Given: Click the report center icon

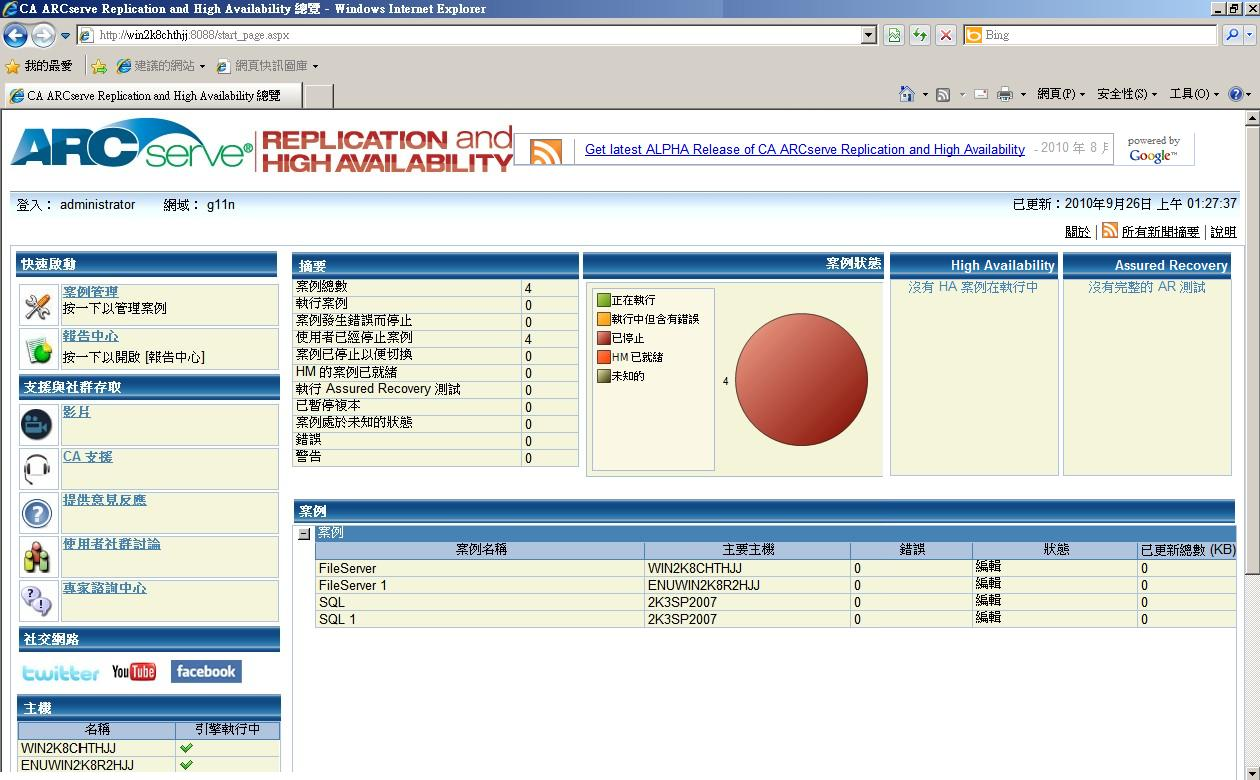Looking at the screenshot, I should 38,350.
